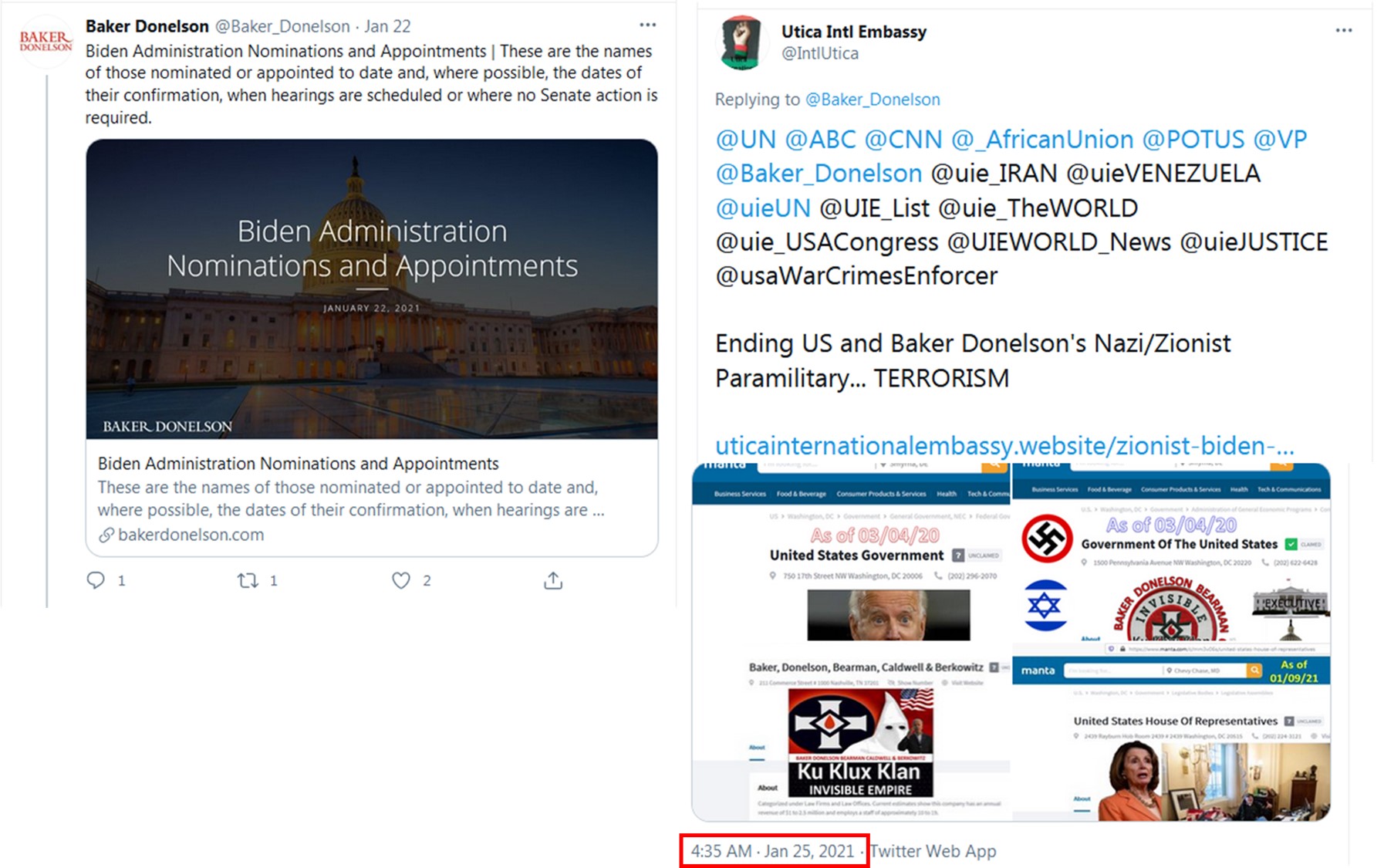Open more options on the Utica Intl Embassy tweet

tap(1344, 30)
